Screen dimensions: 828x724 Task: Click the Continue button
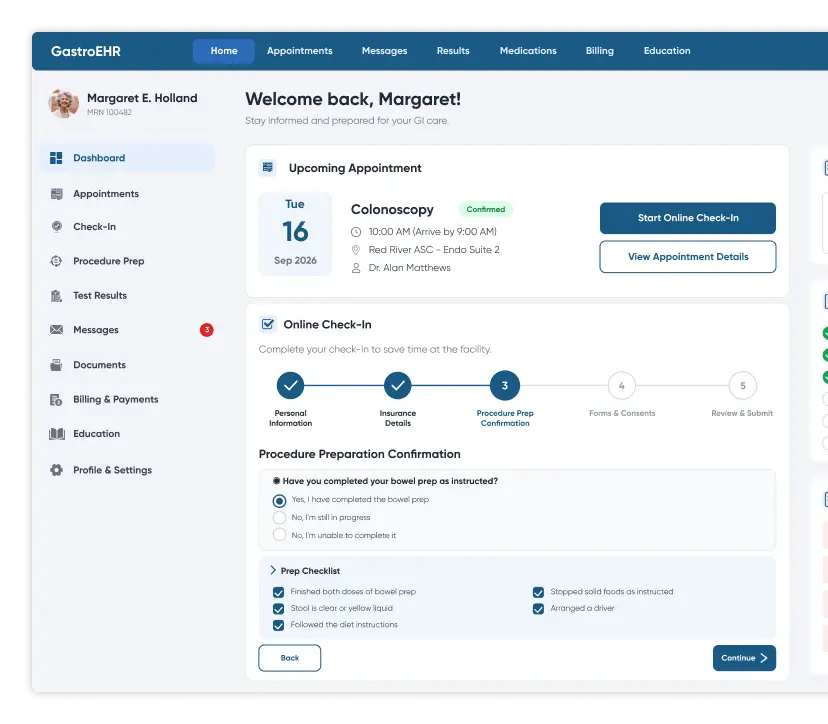tap(744, 658)
